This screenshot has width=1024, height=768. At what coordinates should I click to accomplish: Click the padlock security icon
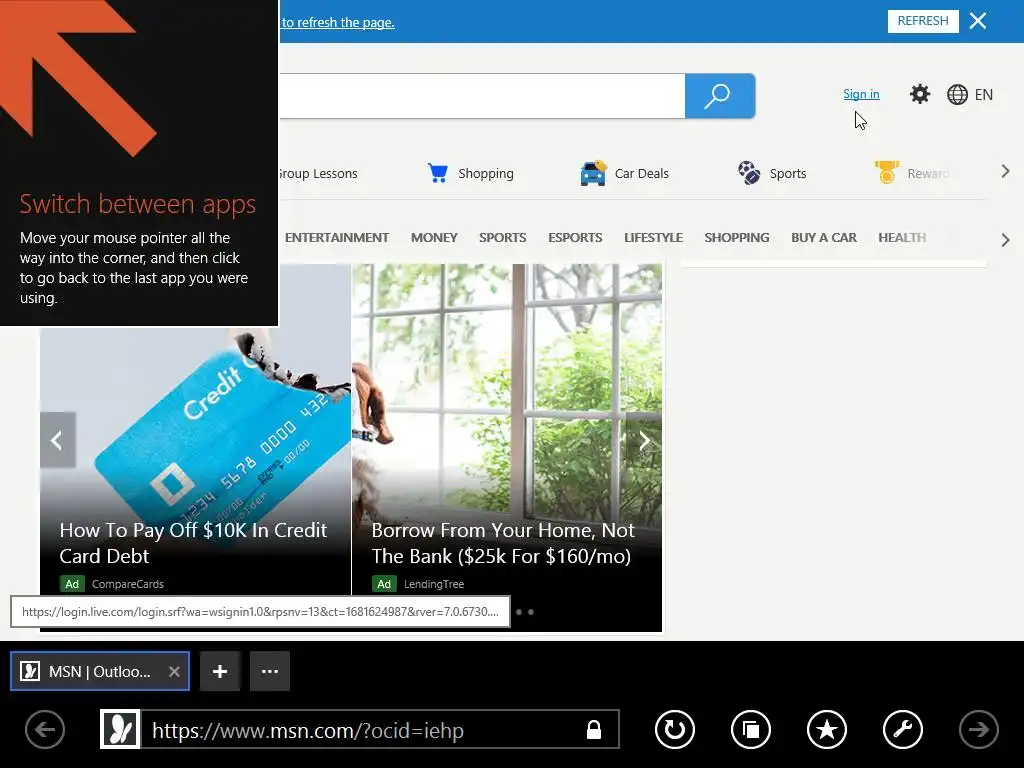[x=594, y=729]
